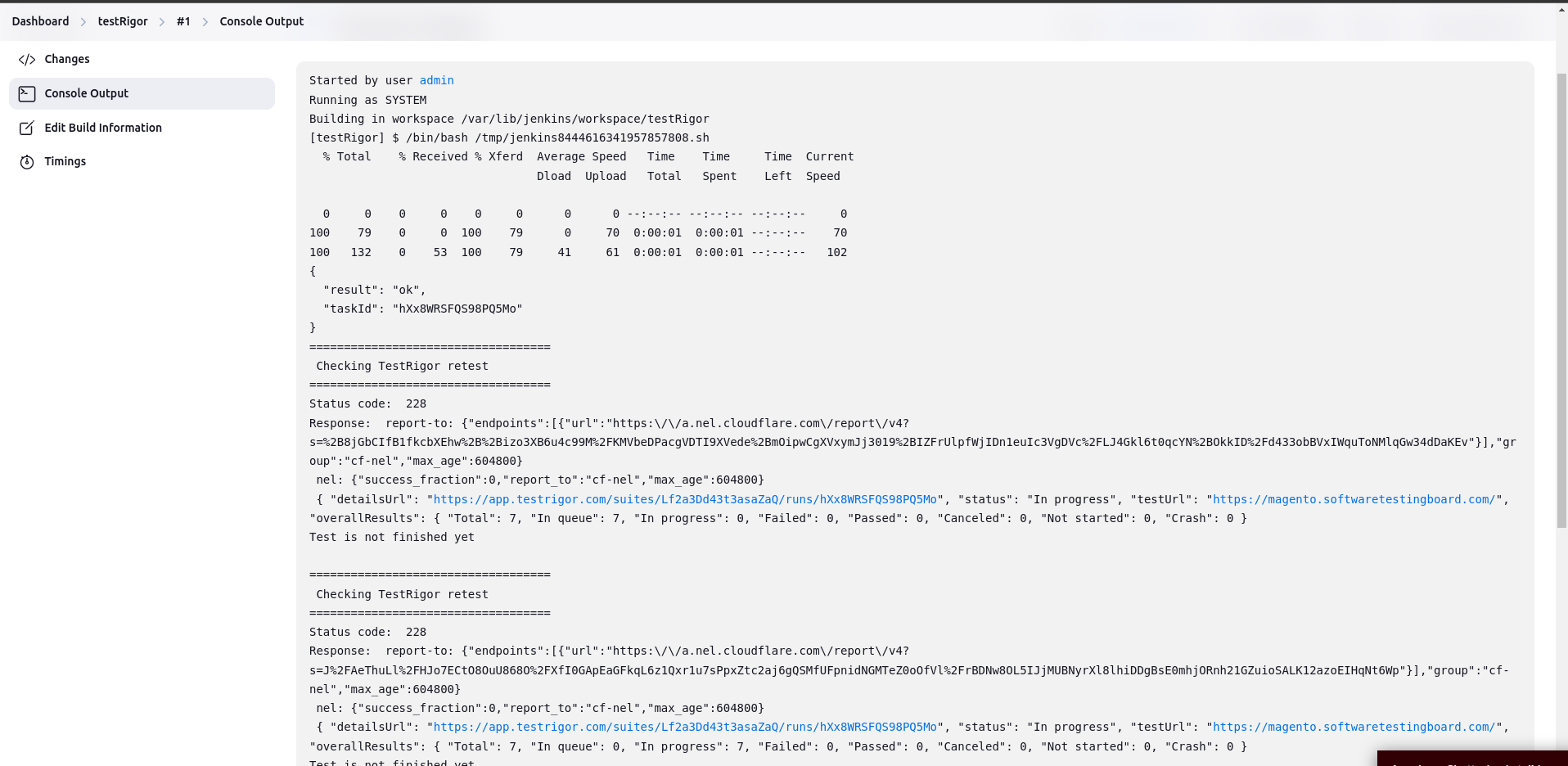Open the second magento.softwaretestingboard.com testUrl link

pyautogui.click(x=1354, y=727)
